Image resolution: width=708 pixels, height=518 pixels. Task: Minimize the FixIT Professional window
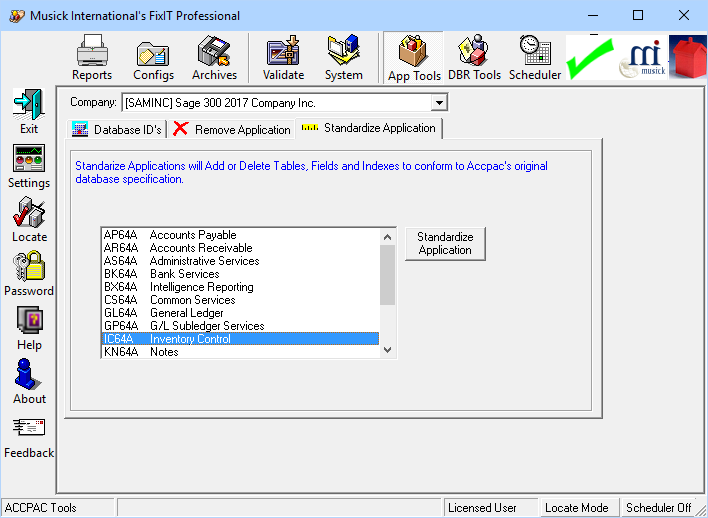pyautogui.click(x=593, y=16)
